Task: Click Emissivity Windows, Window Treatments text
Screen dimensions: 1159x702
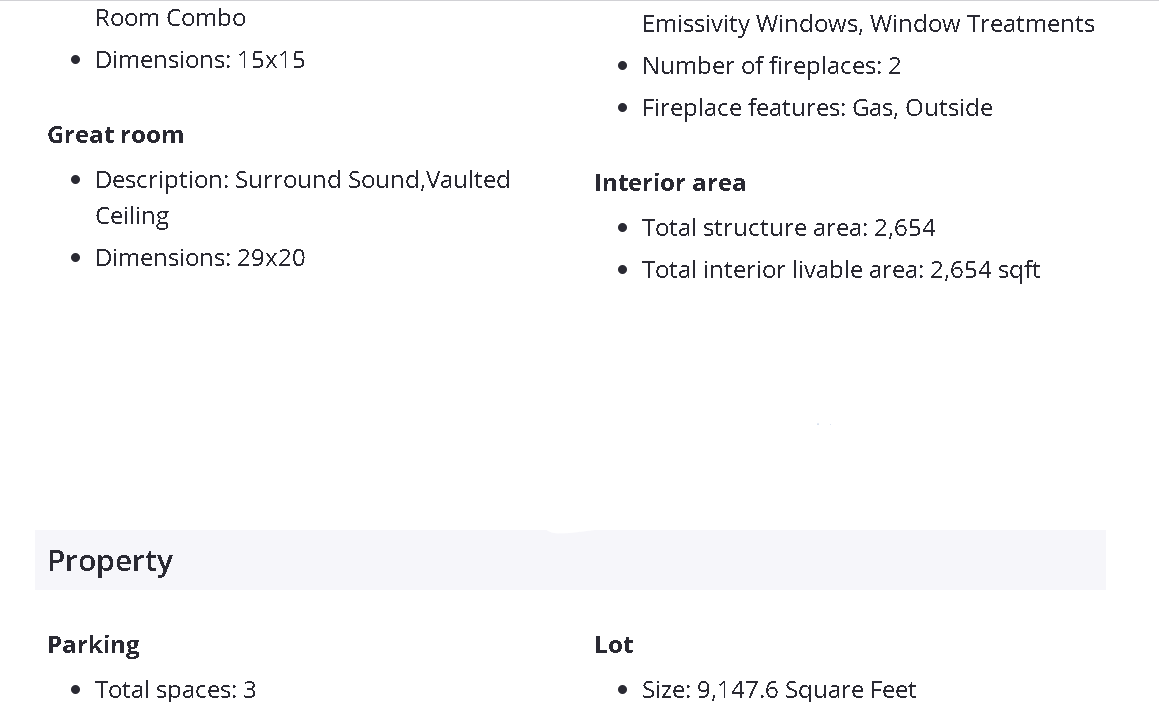Action: 868,24
